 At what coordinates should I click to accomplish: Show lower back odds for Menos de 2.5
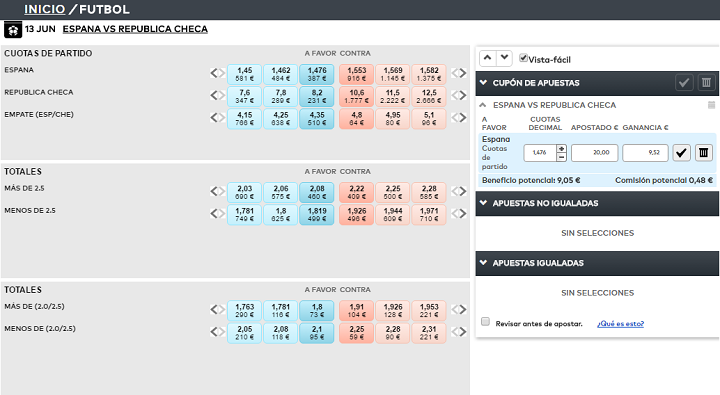click(214, 214)
